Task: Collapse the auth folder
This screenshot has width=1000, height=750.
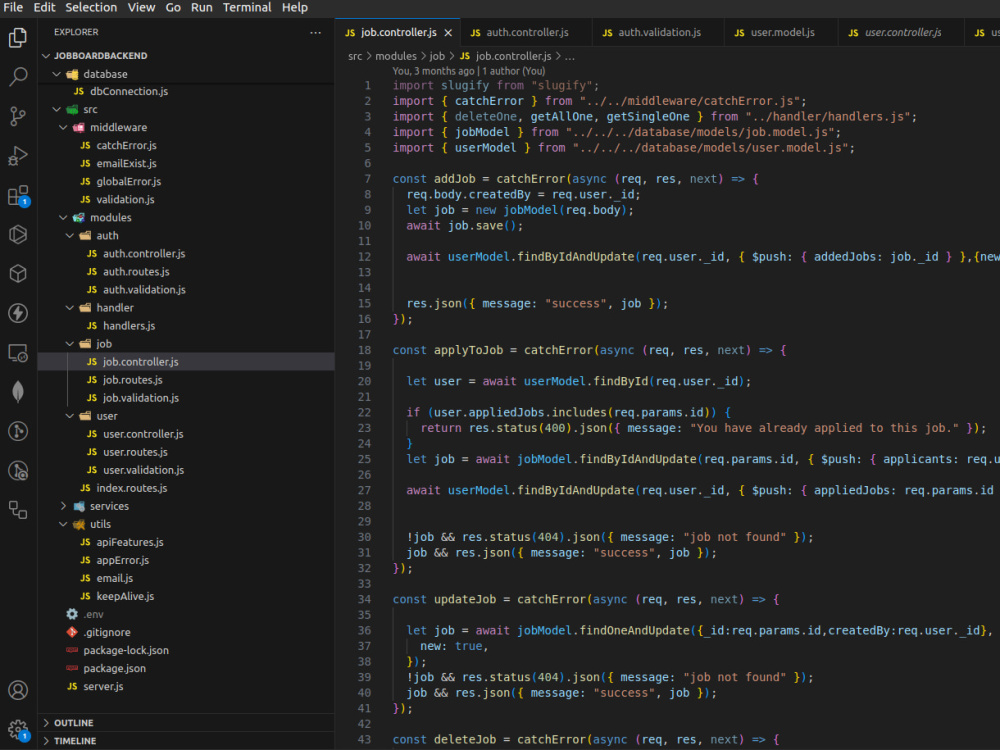Action: coord(70,236)
